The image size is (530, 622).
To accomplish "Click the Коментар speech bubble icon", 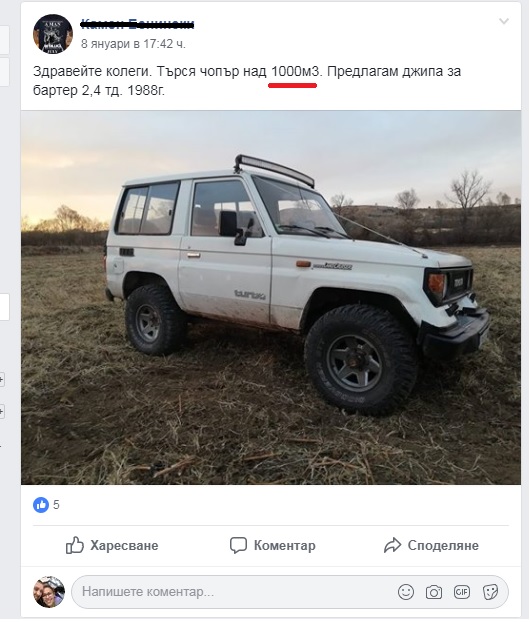I will click(x=238, y=545).
